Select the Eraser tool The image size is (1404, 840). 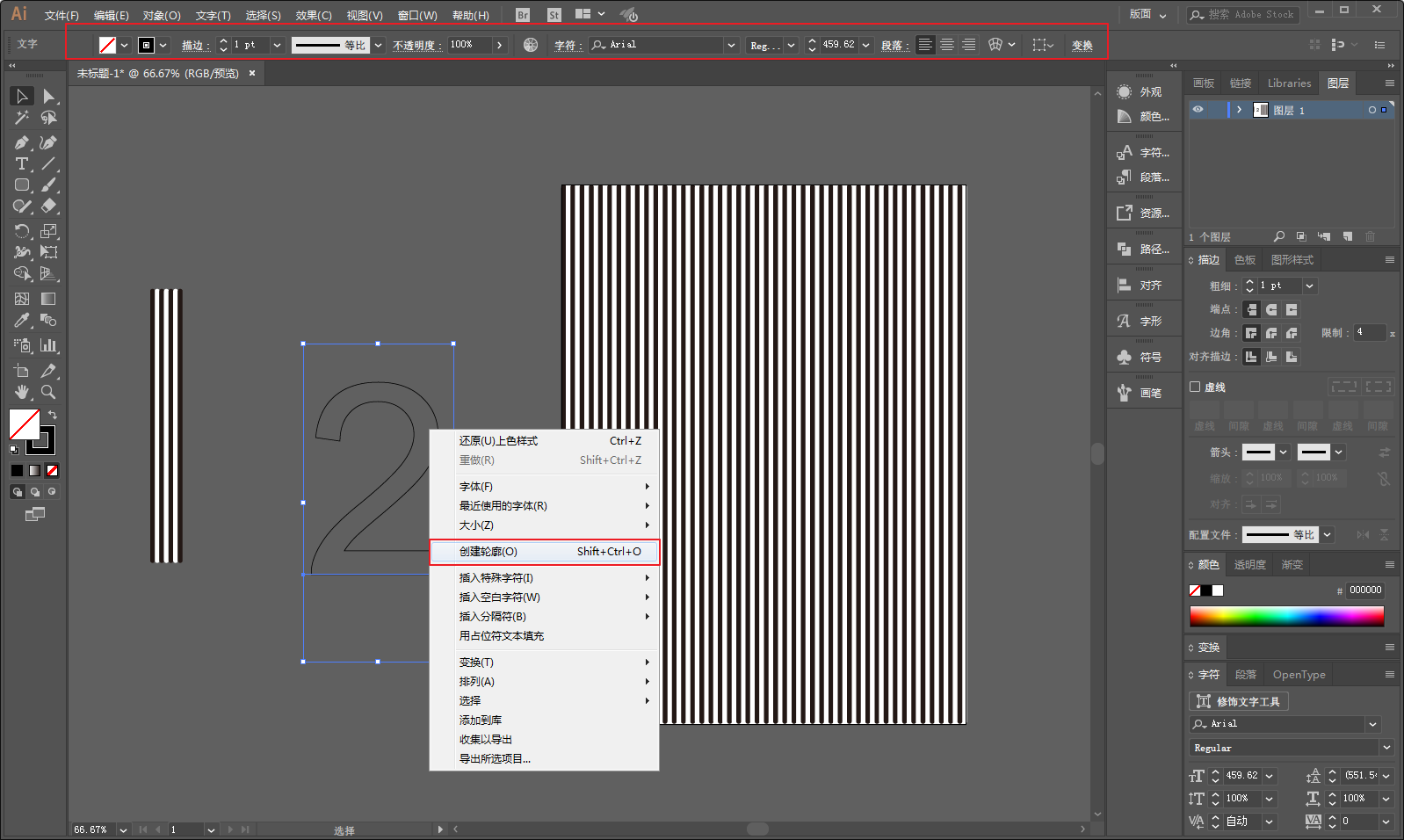49,206
